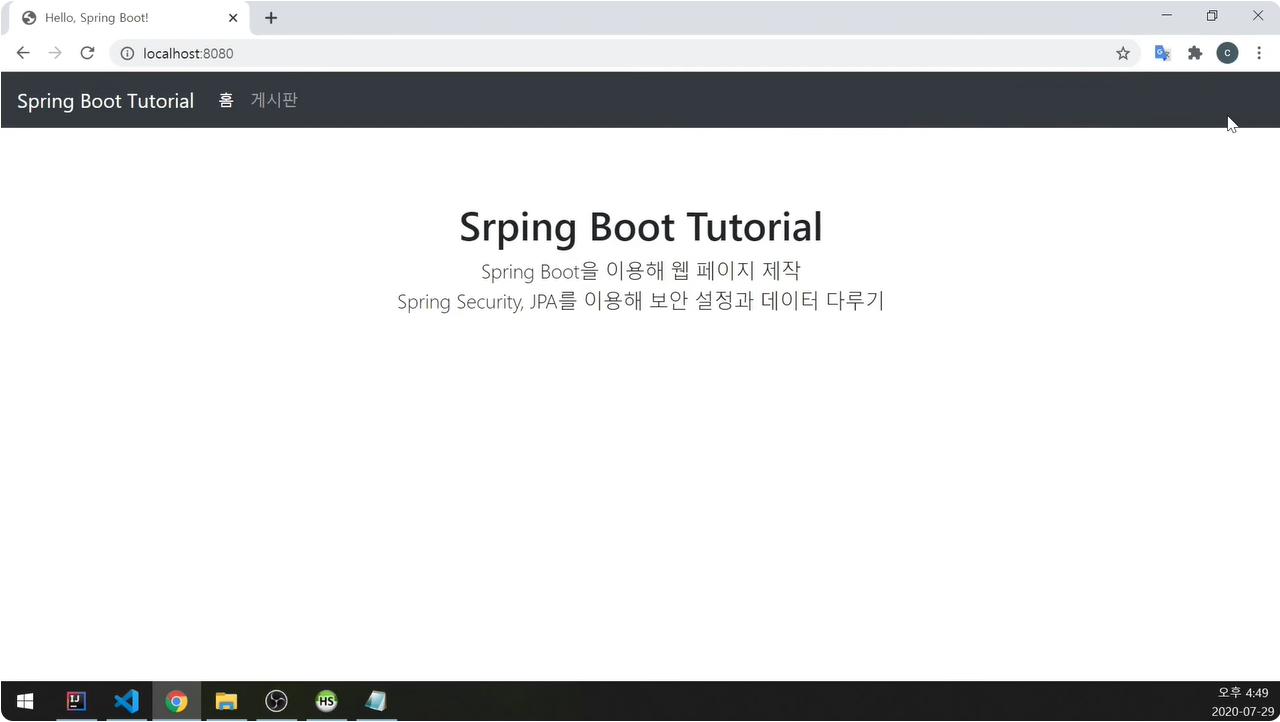Click the Srping Boot Tutorial heading
The height and width of the screenshot is (722, 1280).
641,227
